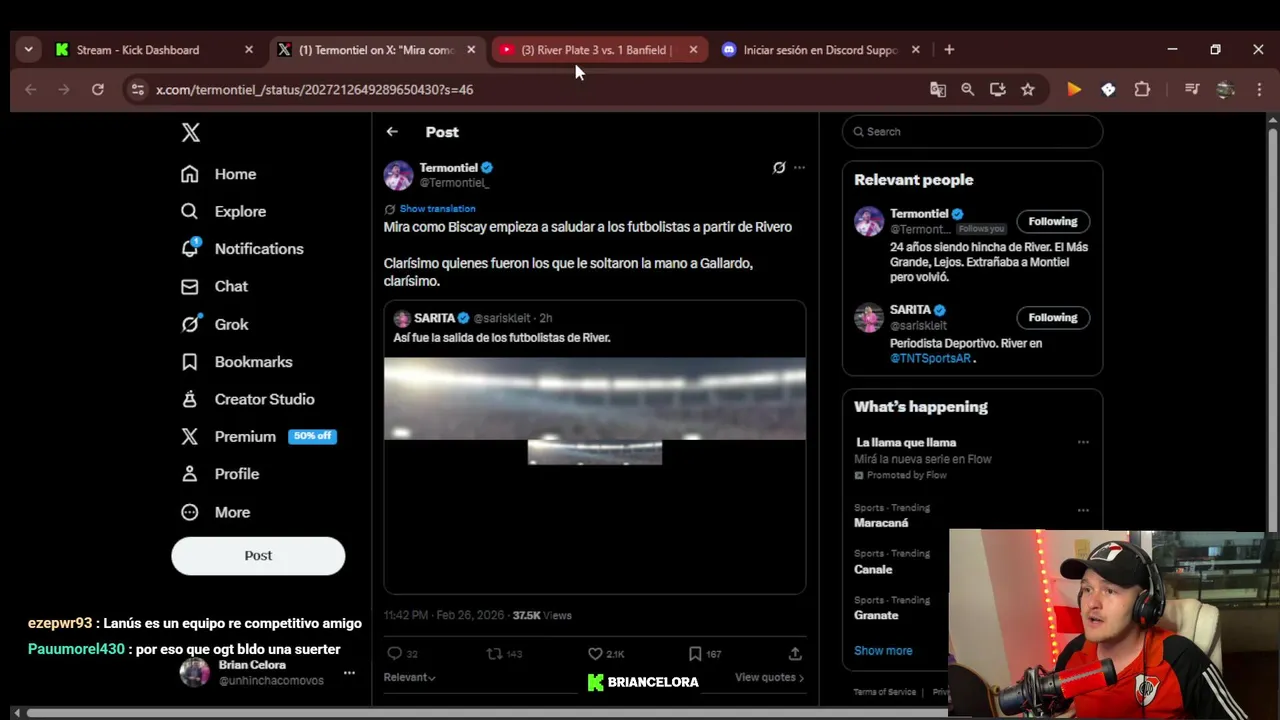Click the white Post button
This screenshot has height=720, width=1280.
(258, 555)
